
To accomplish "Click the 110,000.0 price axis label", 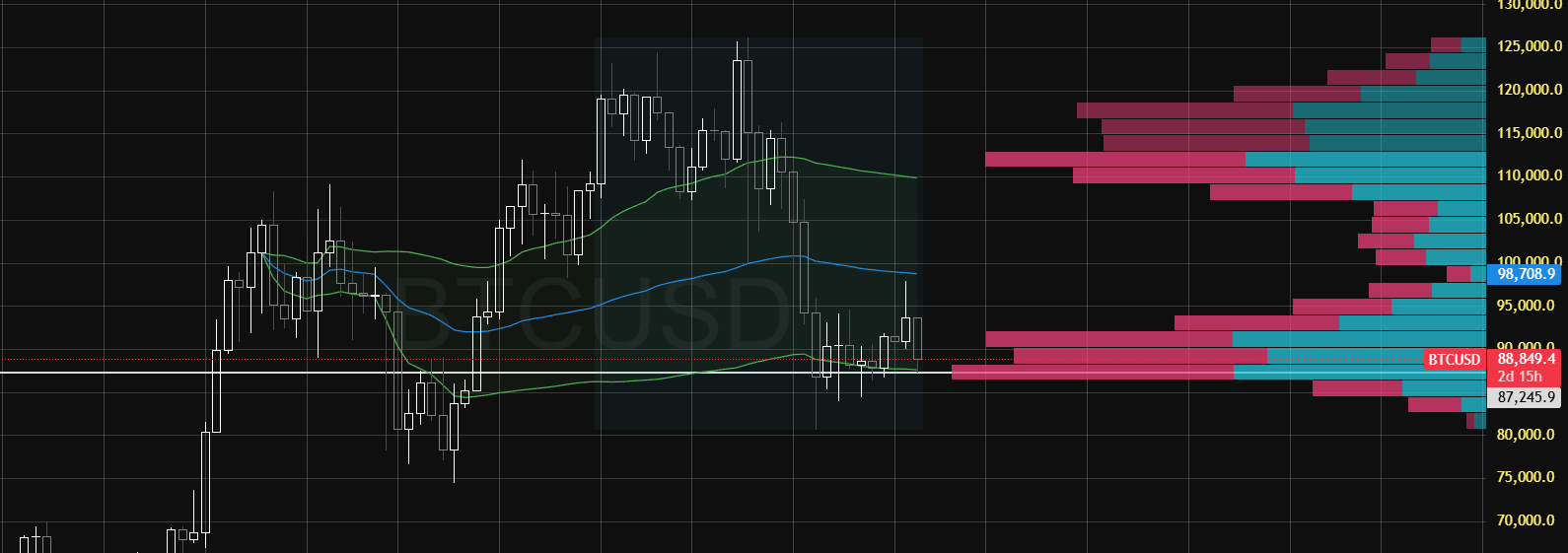I will pos(1529,175).
